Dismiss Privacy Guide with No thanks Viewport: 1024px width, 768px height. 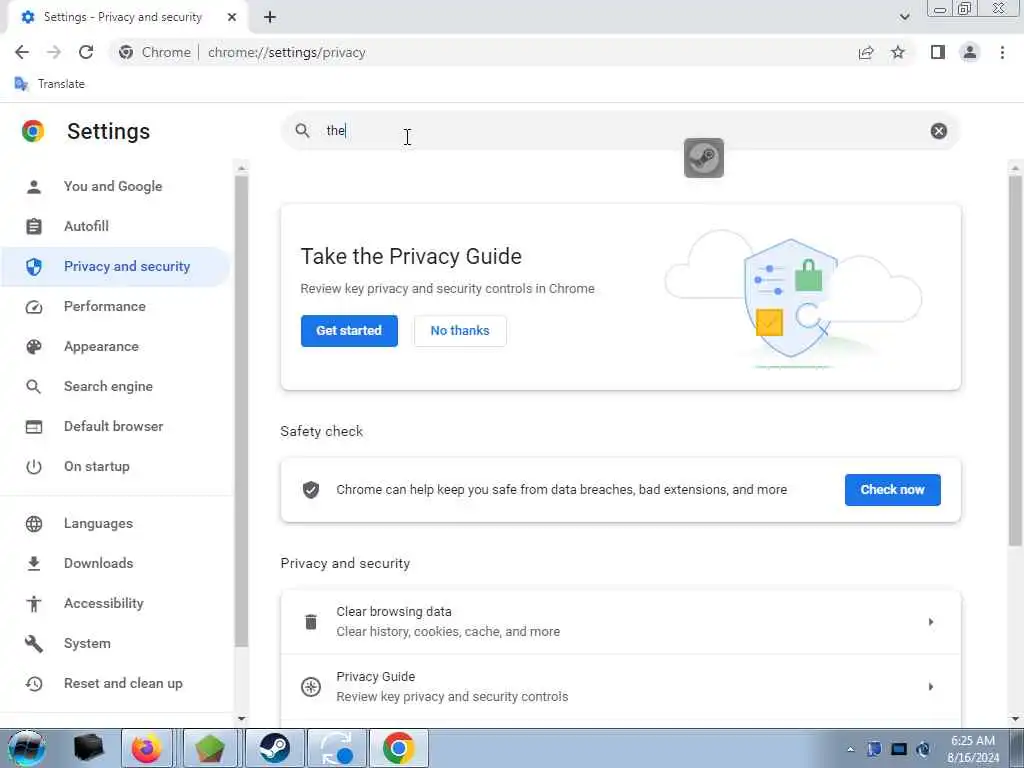point(460,330)
